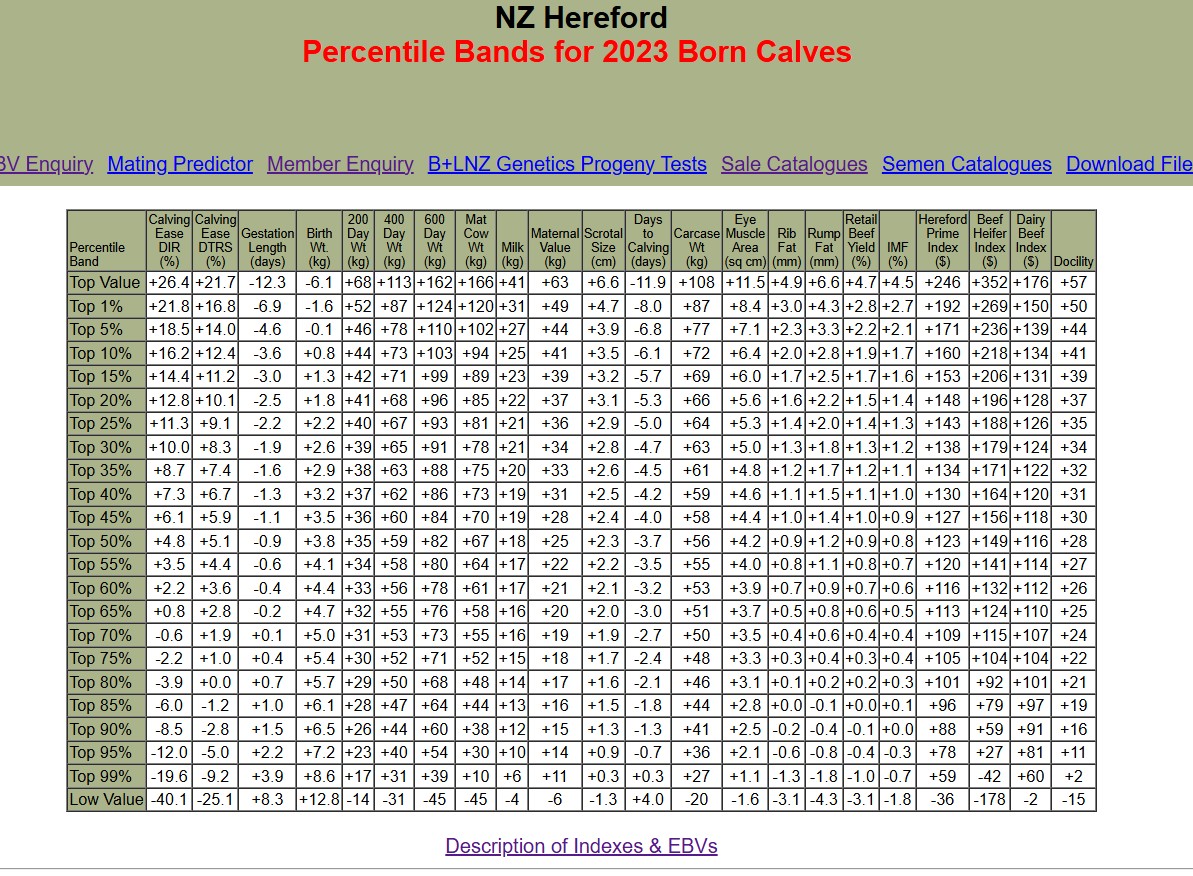The width and height of the screenshot is (1193, 876).
Task: Click the Birth Wt. column header
Action: pyautogui.click(x=319, y=241)
